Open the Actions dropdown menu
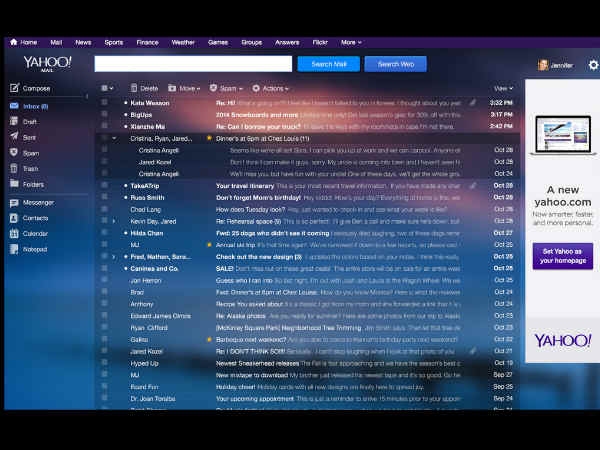This screenshot has height=450, width=600. tap(270, 88)
